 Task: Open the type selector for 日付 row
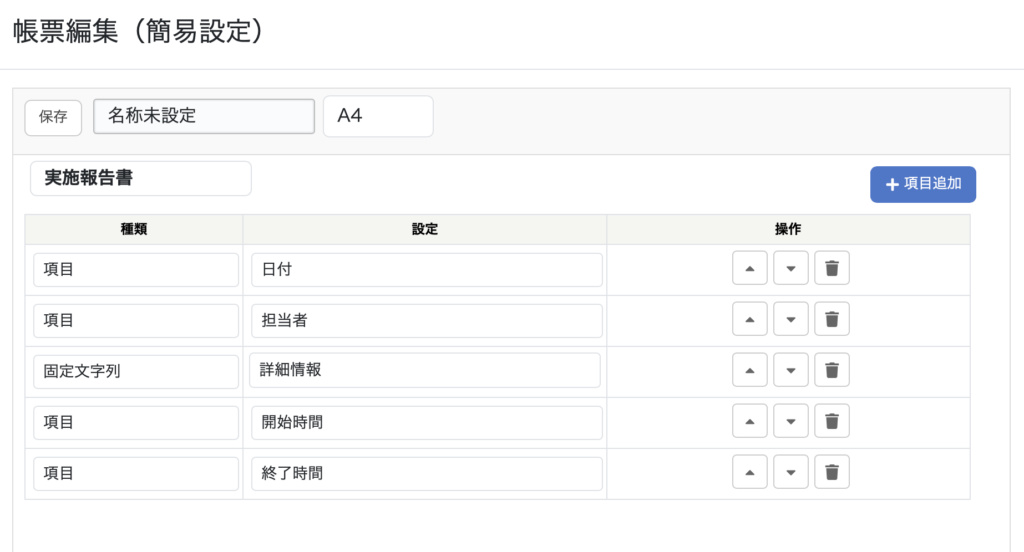pos(136,270)
